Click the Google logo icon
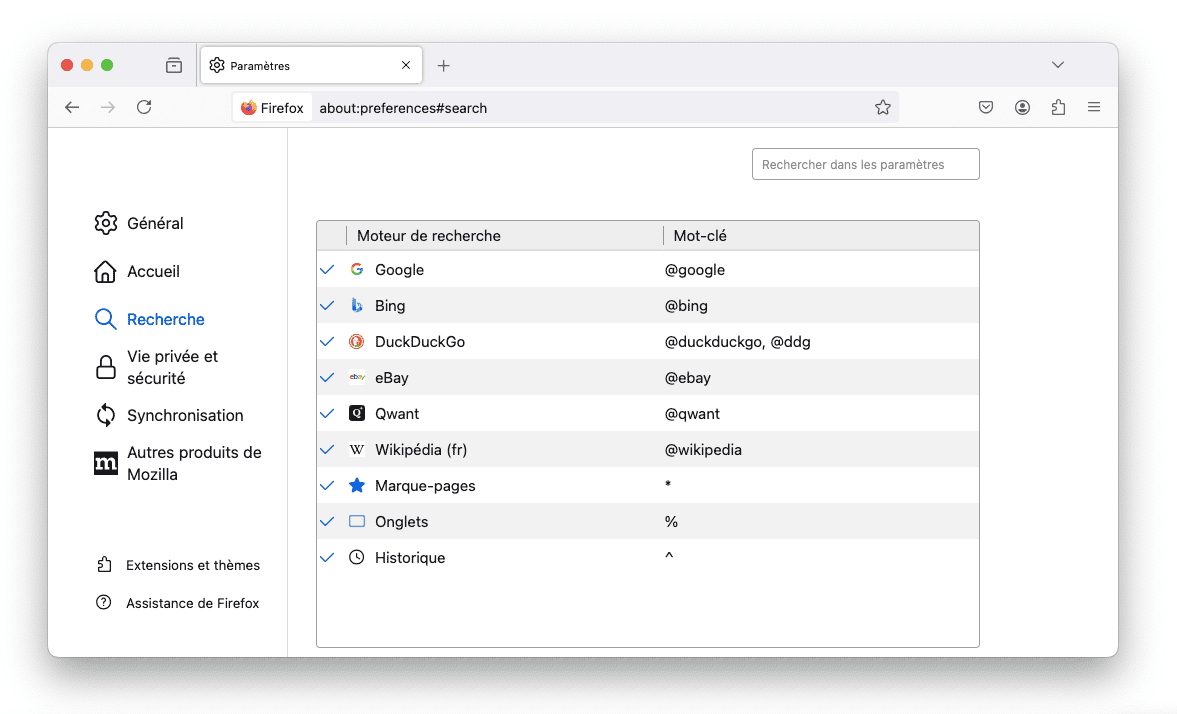 click(357, 270)
